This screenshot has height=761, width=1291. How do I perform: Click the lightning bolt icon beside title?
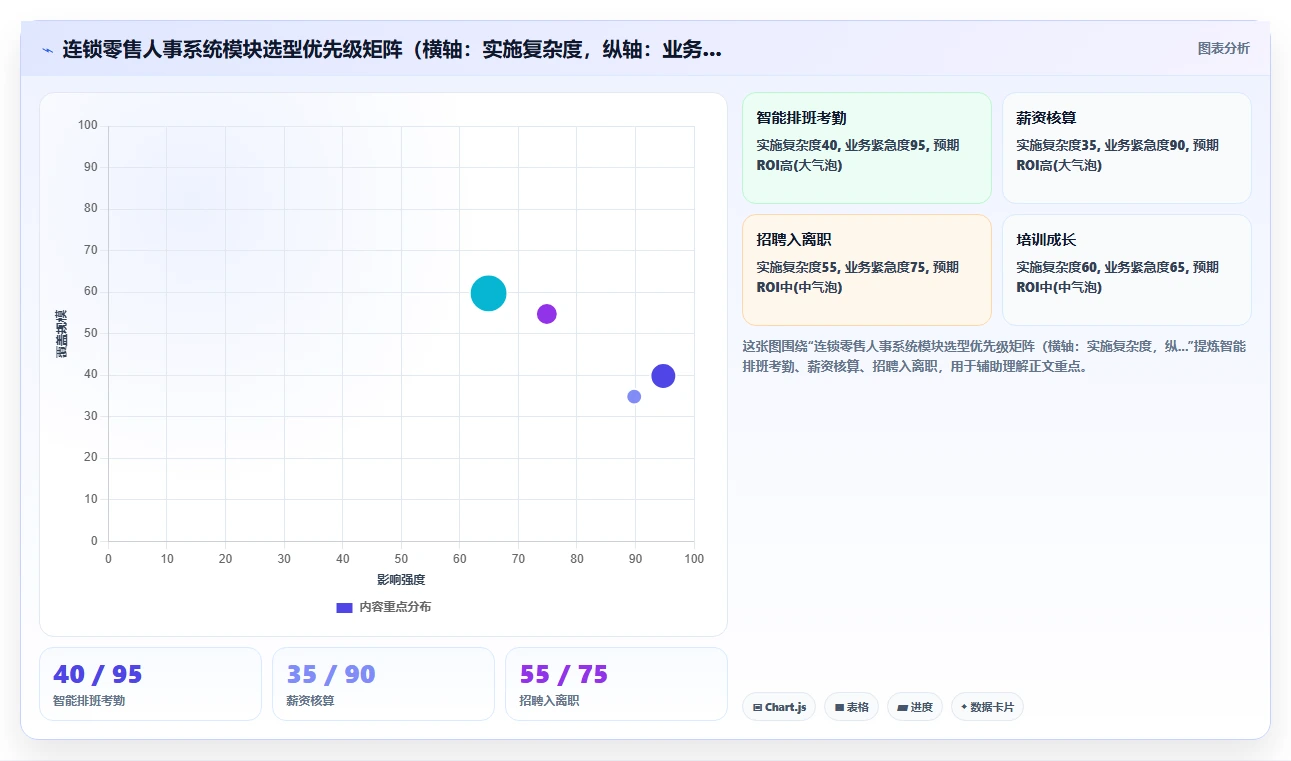(47, 49)
